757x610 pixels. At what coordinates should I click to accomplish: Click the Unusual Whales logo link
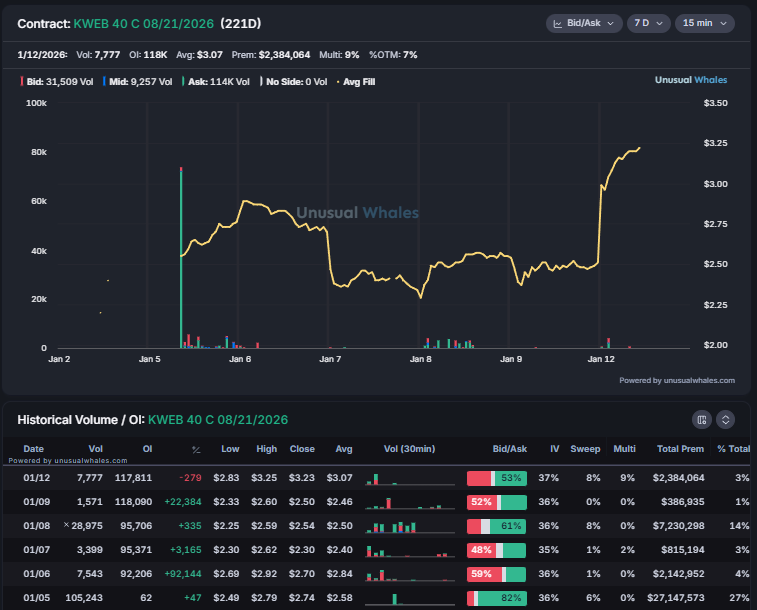691,80
